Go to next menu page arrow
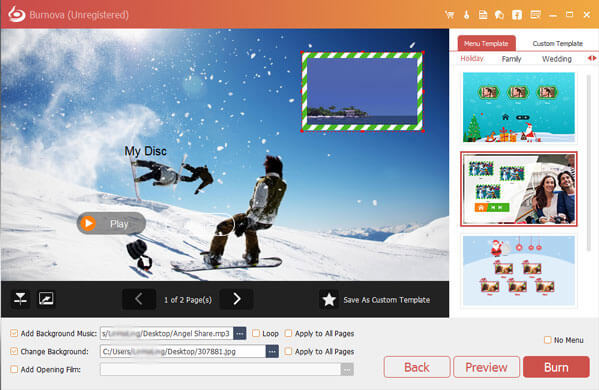This screenshot has width=599, height=390. (236, 299)
